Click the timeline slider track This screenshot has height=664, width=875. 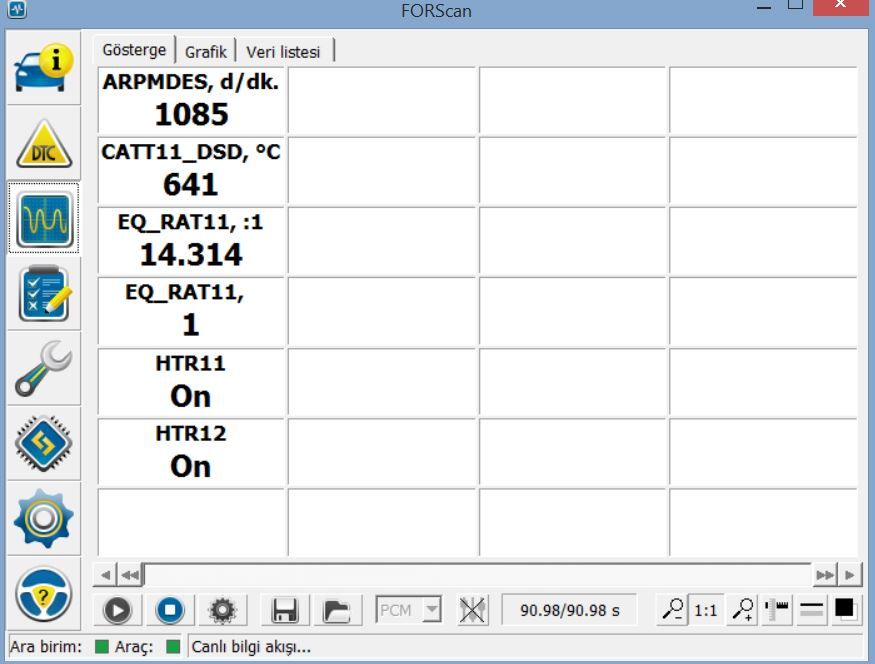tap(477, 575)
